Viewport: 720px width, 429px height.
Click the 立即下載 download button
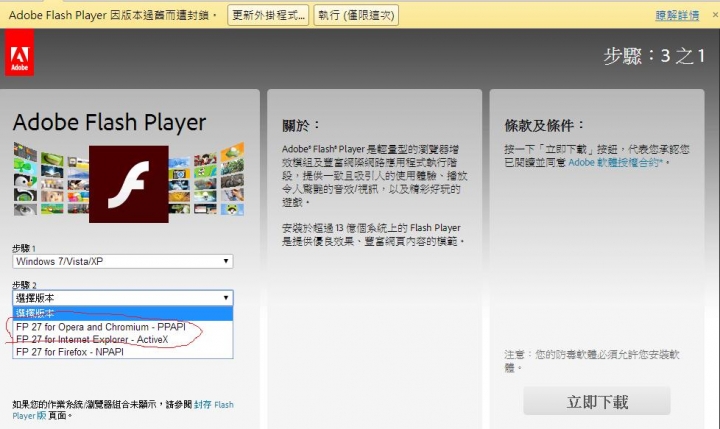point(597,401)
